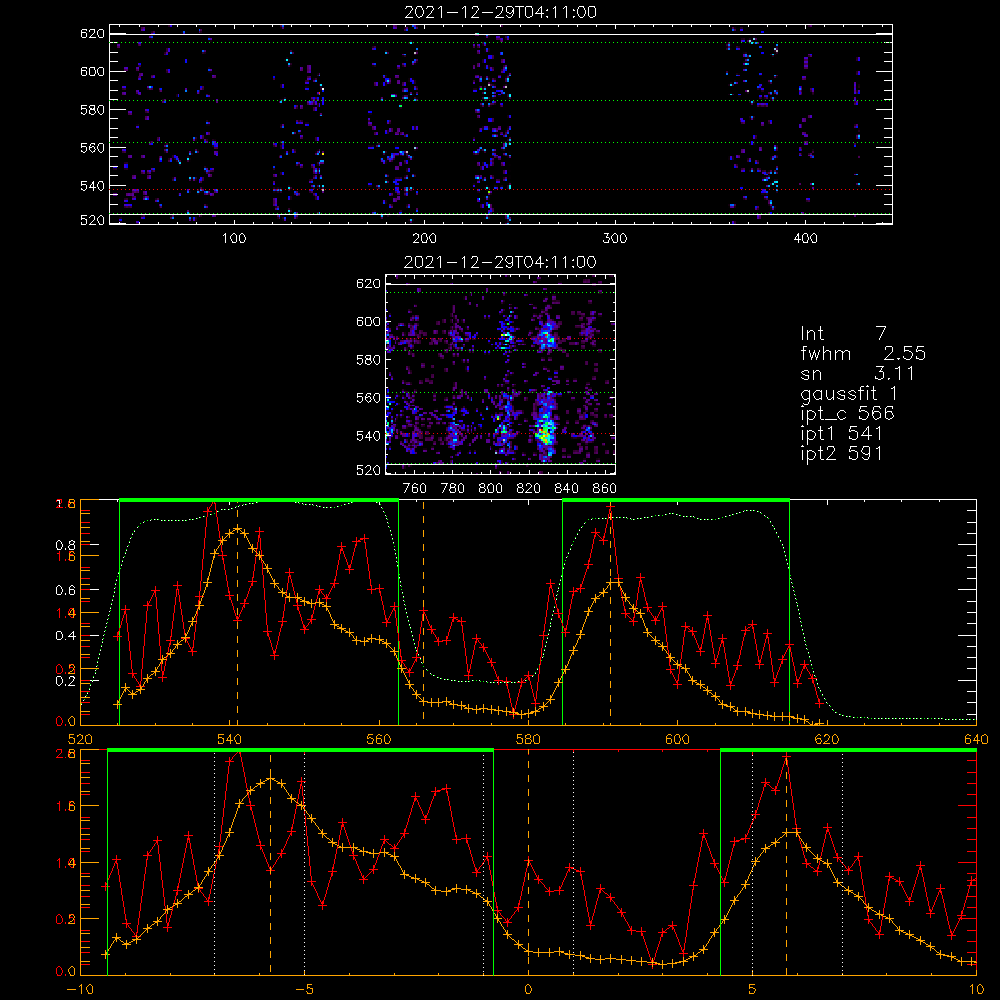Click x-axis label 200 on top image
The height and width of the screenshot is (1000, 1000).
424,239
